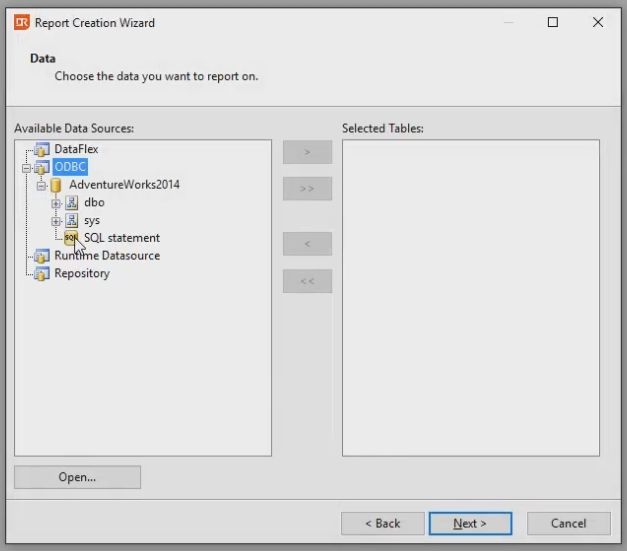This screenshot has width=627, height=551.
Task: Select the AdventureWorks2014 database cylinder icon
Action: pos(56,185)
